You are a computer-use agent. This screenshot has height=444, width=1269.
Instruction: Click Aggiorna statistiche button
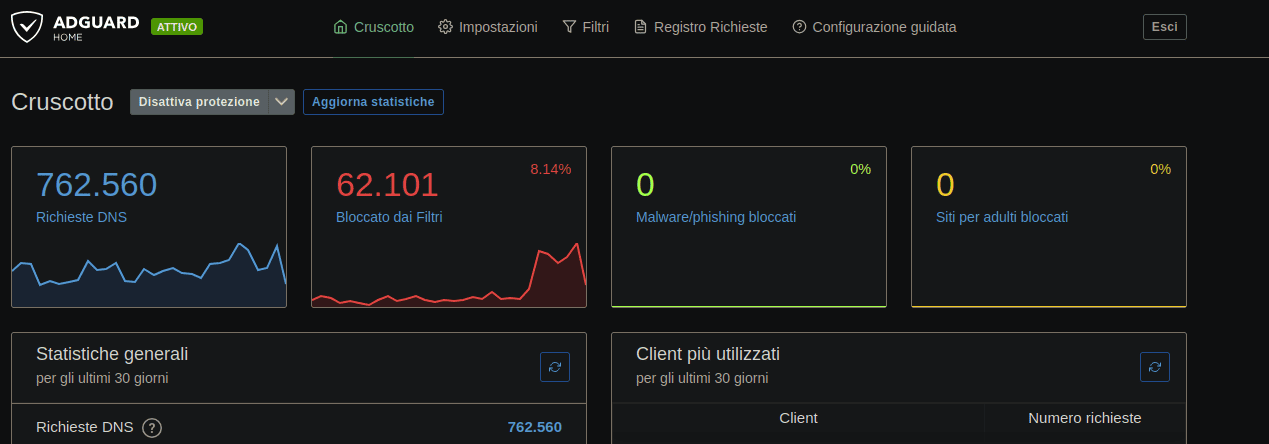point(373,102)
